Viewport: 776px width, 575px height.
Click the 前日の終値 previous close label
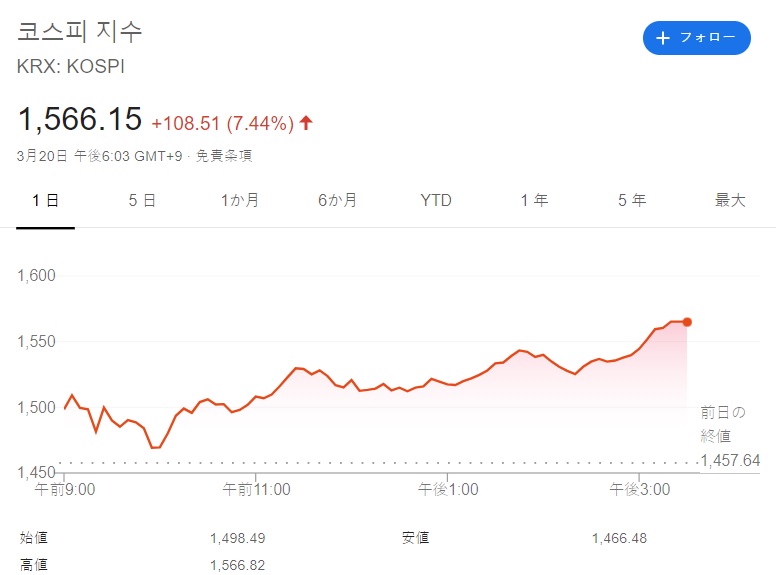tap(723, 424)
